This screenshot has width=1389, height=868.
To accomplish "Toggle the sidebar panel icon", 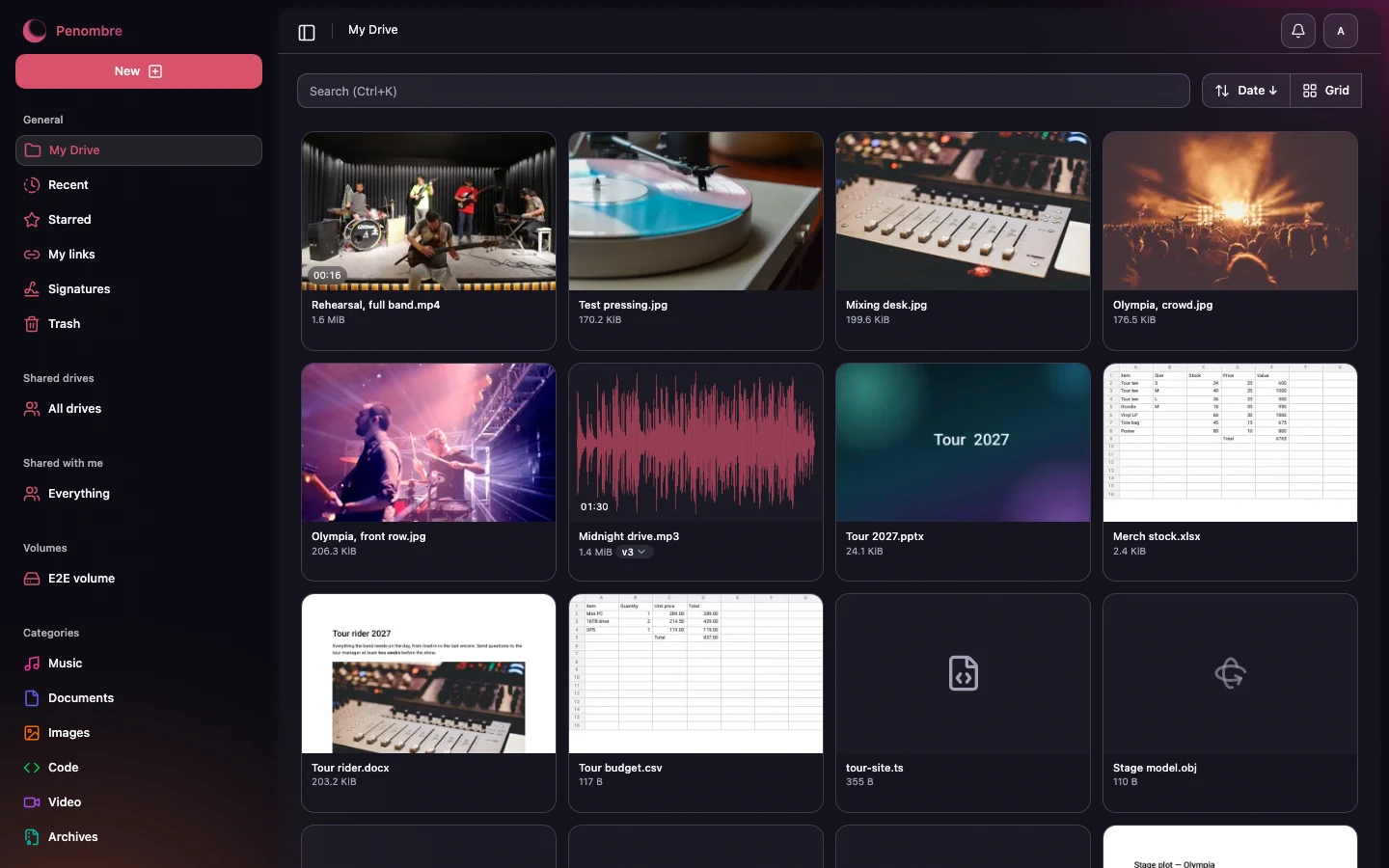I will 307,32.
